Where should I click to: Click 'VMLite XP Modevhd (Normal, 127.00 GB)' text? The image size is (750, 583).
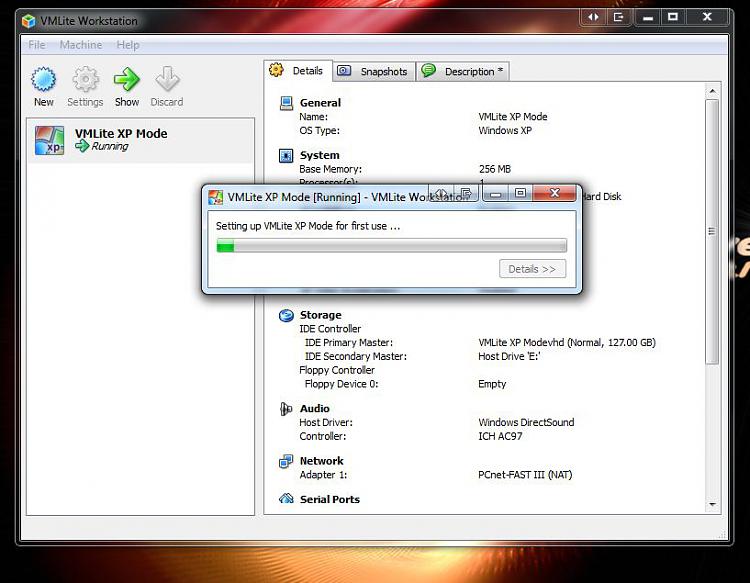tap(567, 343)
